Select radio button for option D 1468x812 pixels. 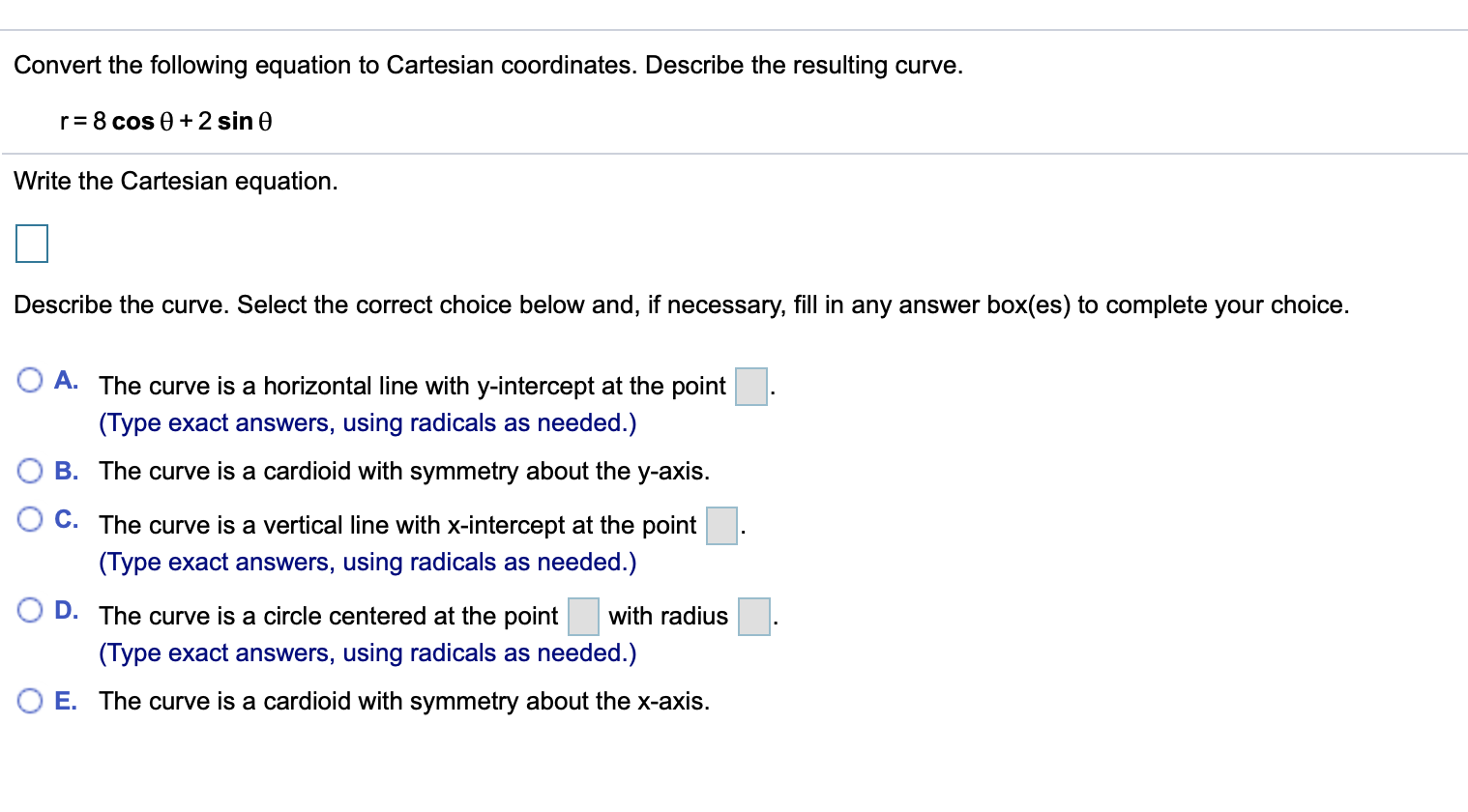pos(30,610)
